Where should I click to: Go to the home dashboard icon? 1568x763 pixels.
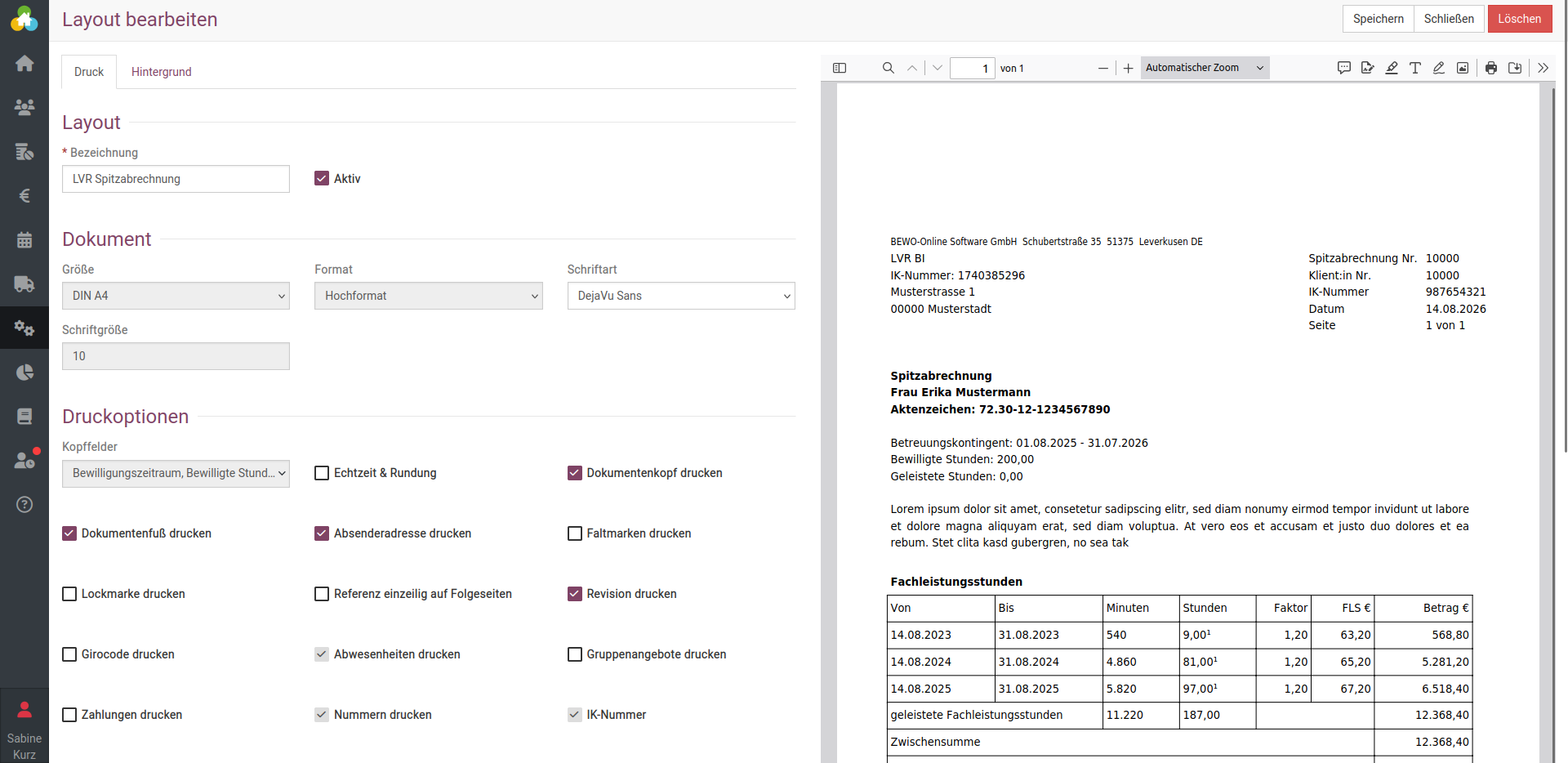tap(24, 63)
